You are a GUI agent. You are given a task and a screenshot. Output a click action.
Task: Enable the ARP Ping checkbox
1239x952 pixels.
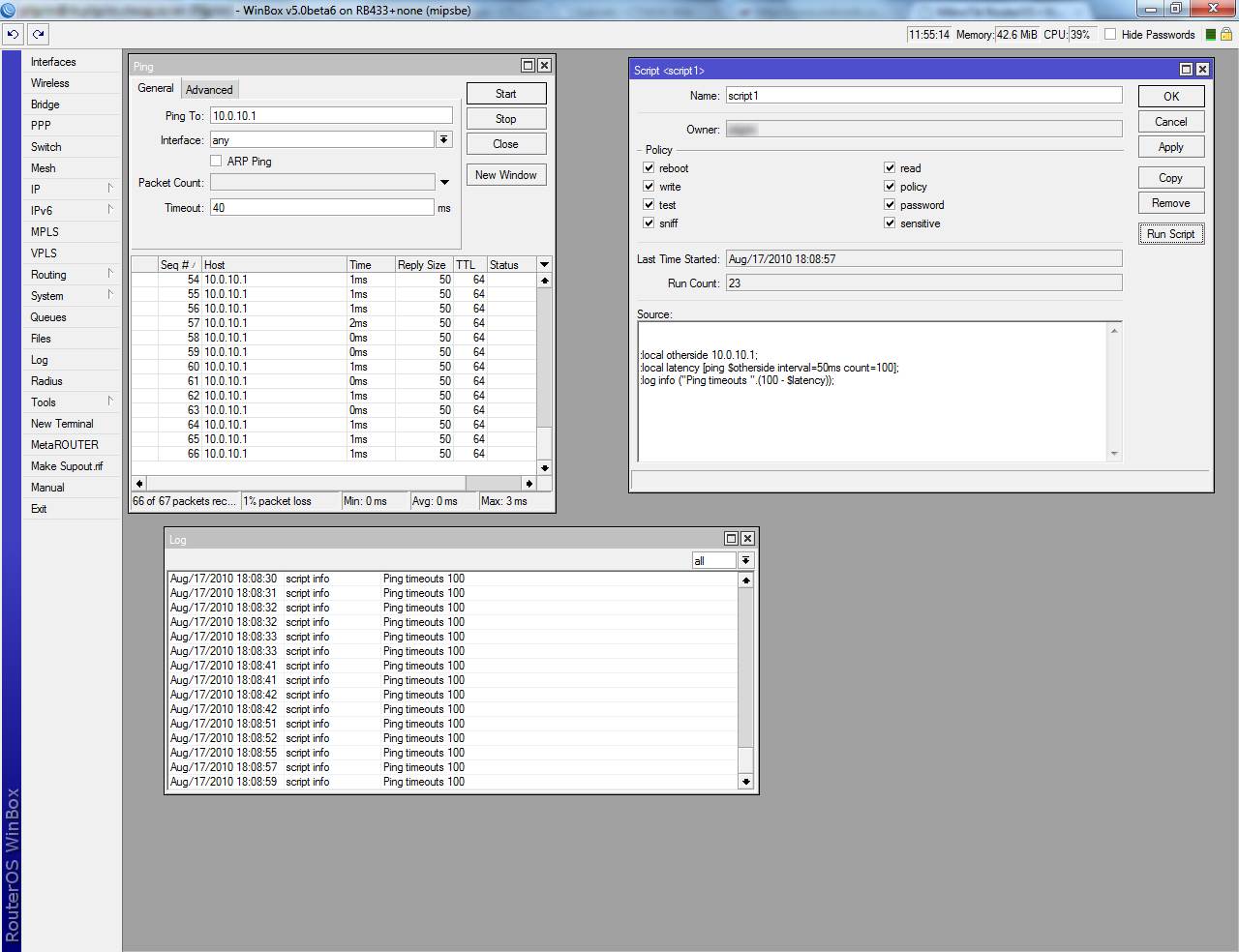pyautogui.click(x=216, y=162)
